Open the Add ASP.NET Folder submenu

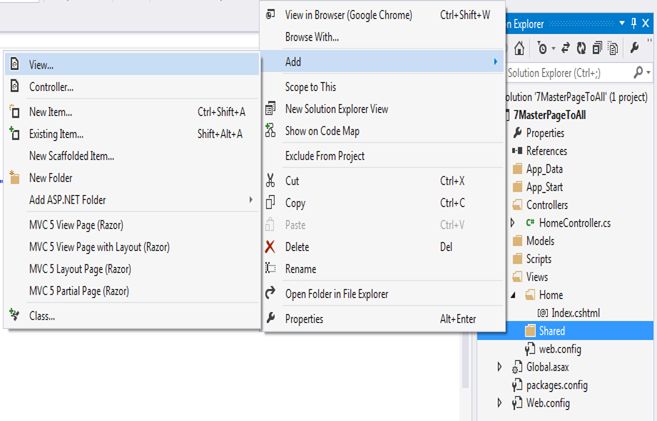(x=132, y=200)
